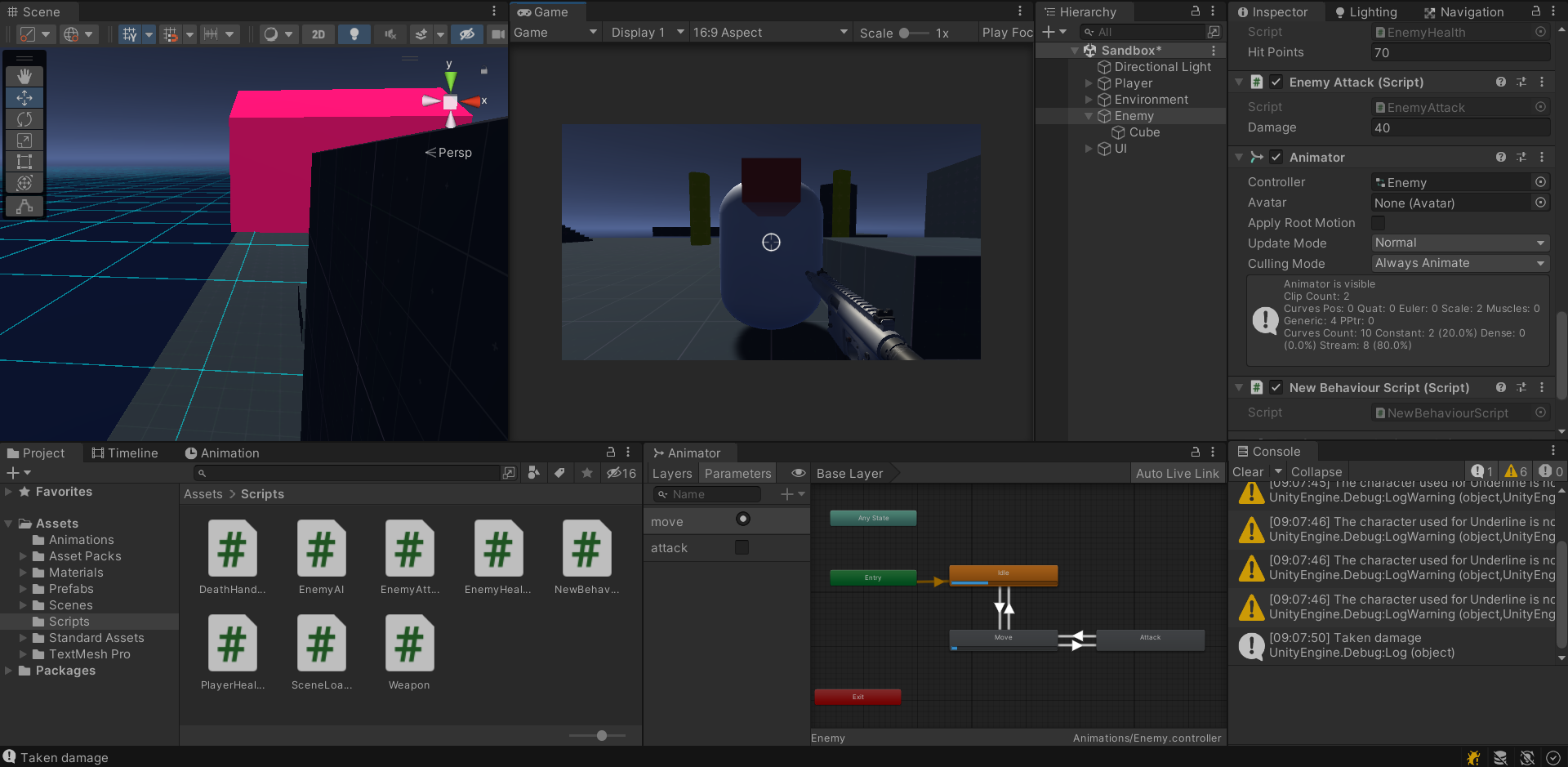Select the Rotate tool

pyautogui.click(x=24, y=118)
